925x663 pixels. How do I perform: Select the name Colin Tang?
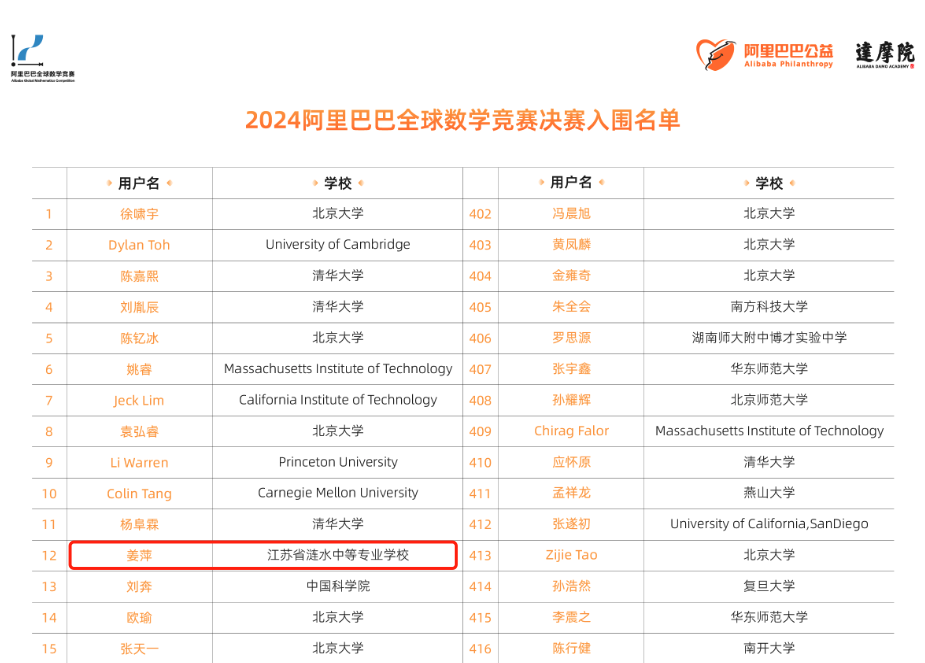click(139, 494)
